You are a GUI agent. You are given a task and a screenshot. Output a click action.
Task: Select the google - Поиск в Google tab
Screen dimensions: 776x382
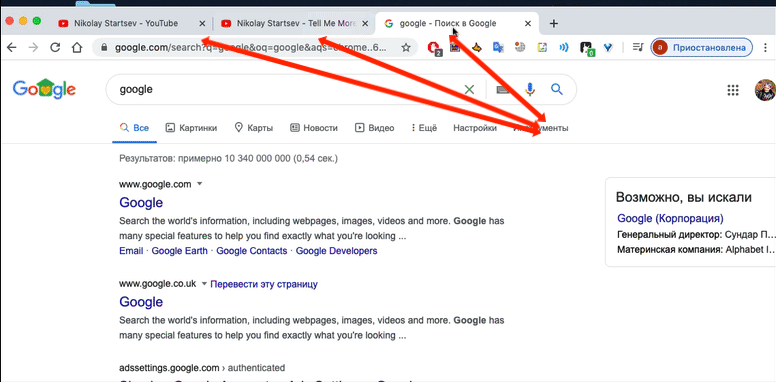tap(457, 23)
